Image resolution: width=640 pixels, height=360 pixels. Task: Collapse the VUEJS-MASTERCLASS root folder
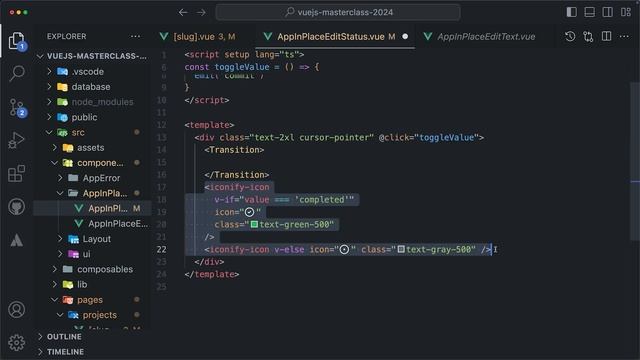coord(92,56)
